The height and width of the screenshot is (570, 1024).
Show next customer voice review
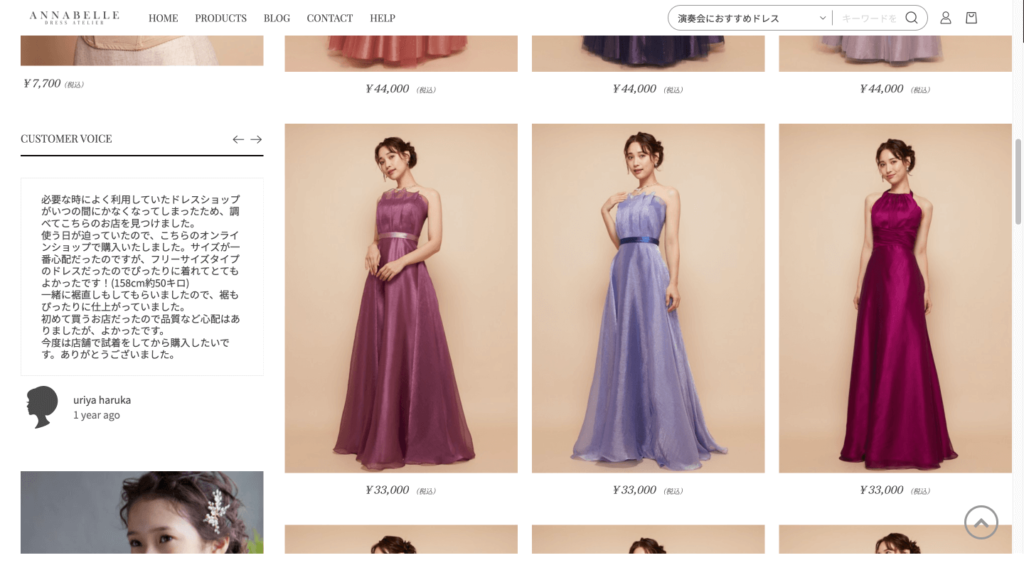point(256,139)
